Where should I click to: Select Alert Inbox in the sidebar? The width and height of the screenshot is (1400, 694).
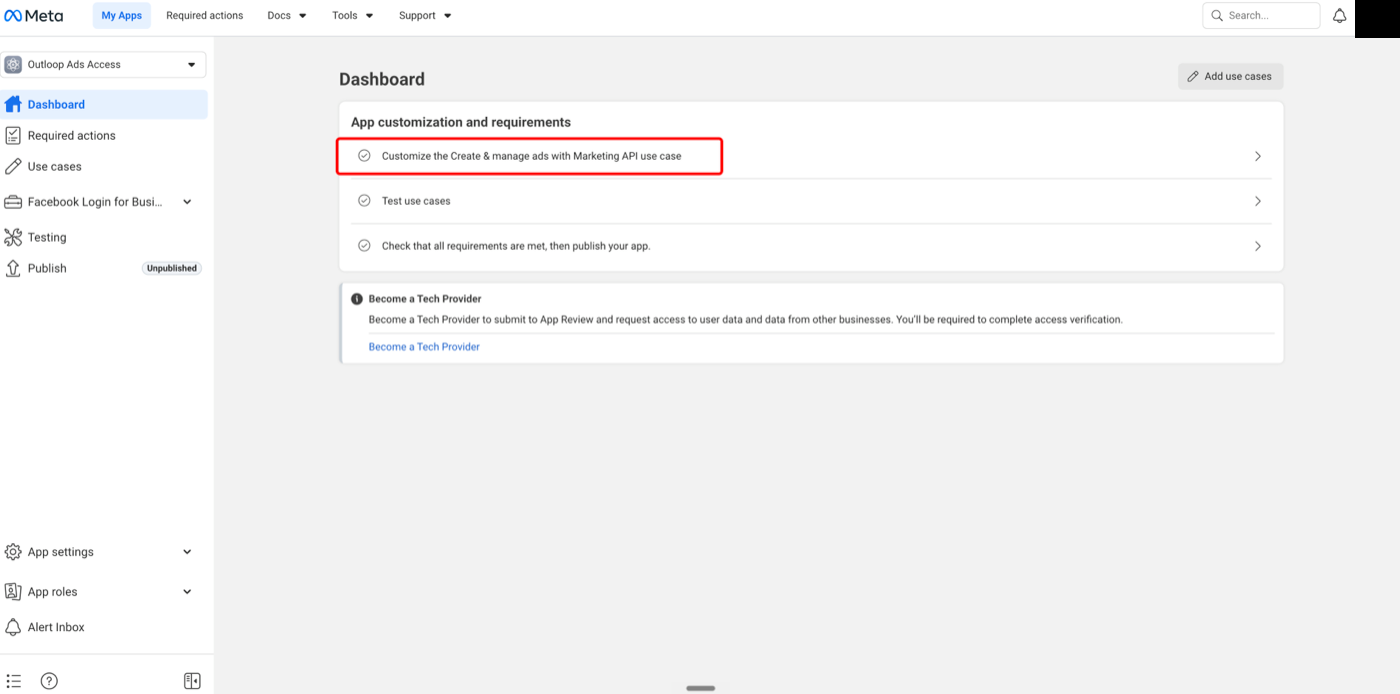(104, 627)
